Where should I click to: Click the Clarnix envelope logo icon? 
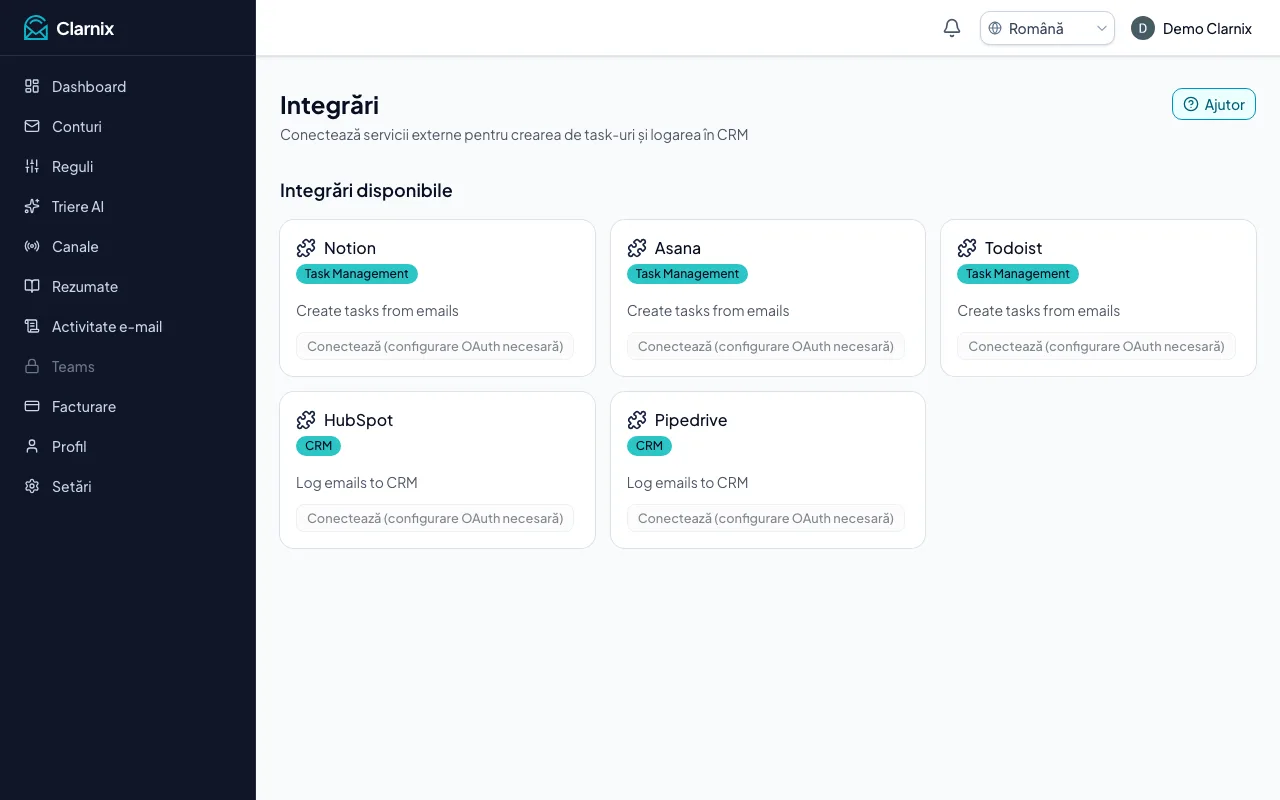click(36, 28)
